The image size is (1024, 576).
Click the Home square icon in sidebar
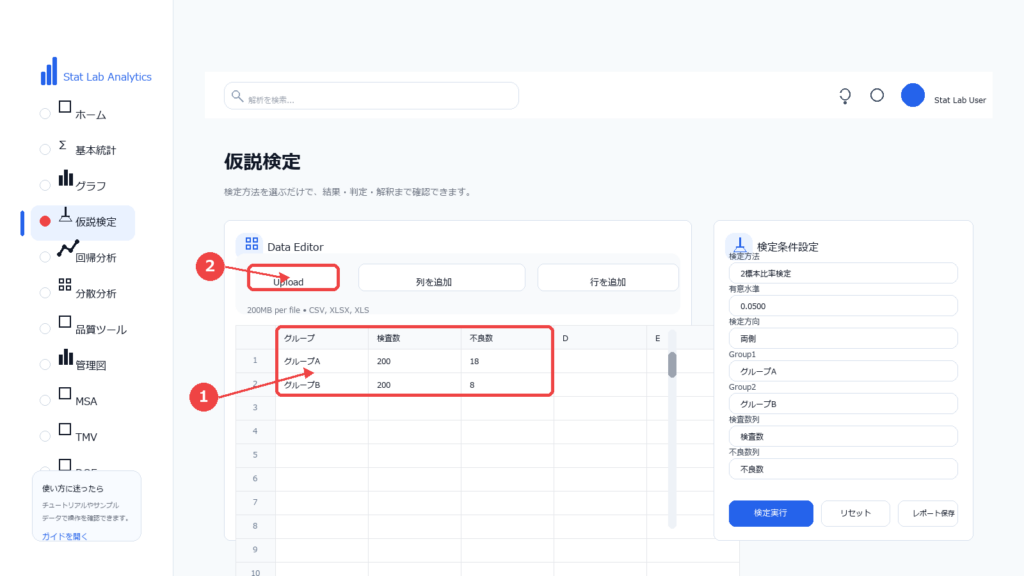65,107
